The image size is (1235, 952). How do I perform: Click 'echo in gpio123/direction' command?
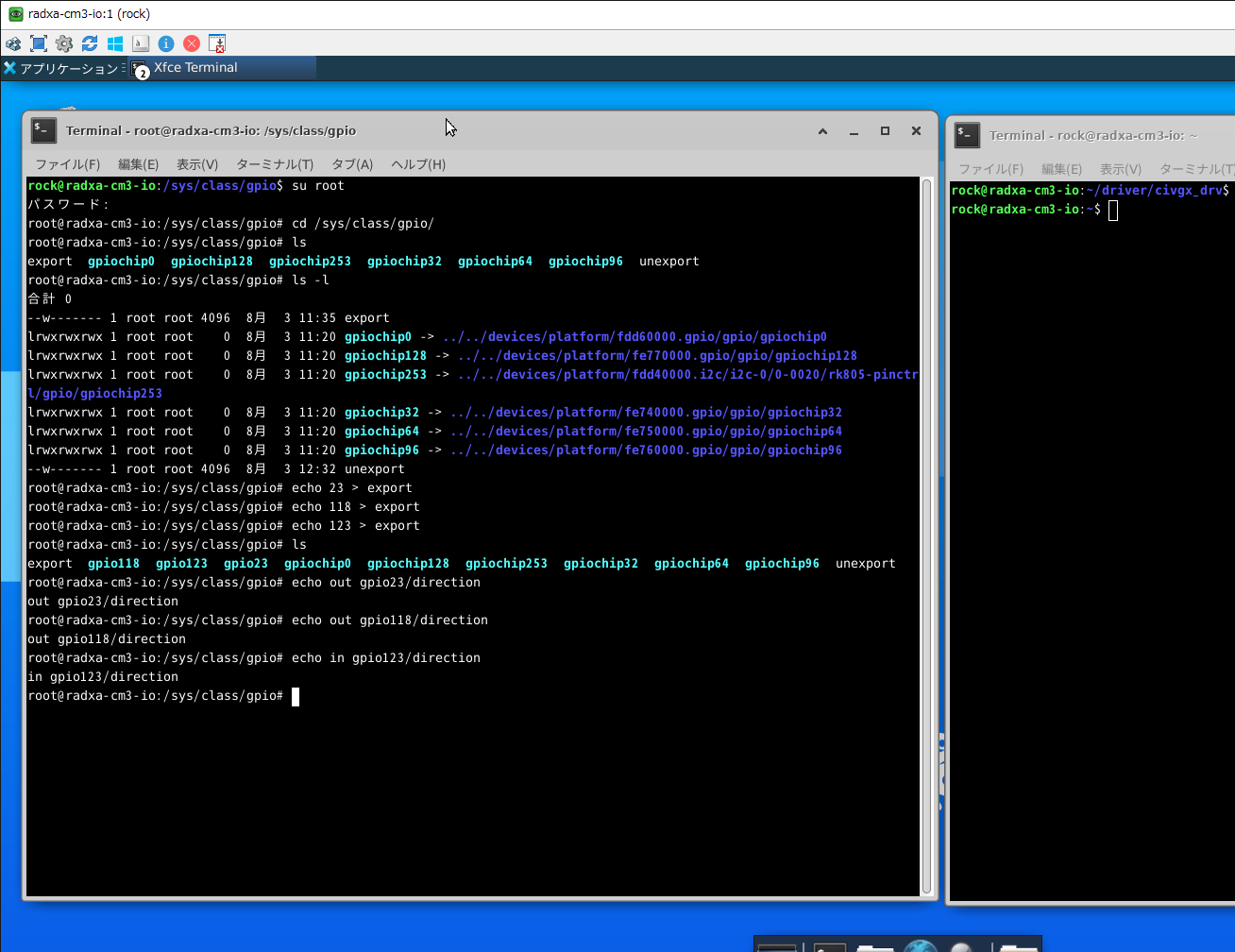386,658
